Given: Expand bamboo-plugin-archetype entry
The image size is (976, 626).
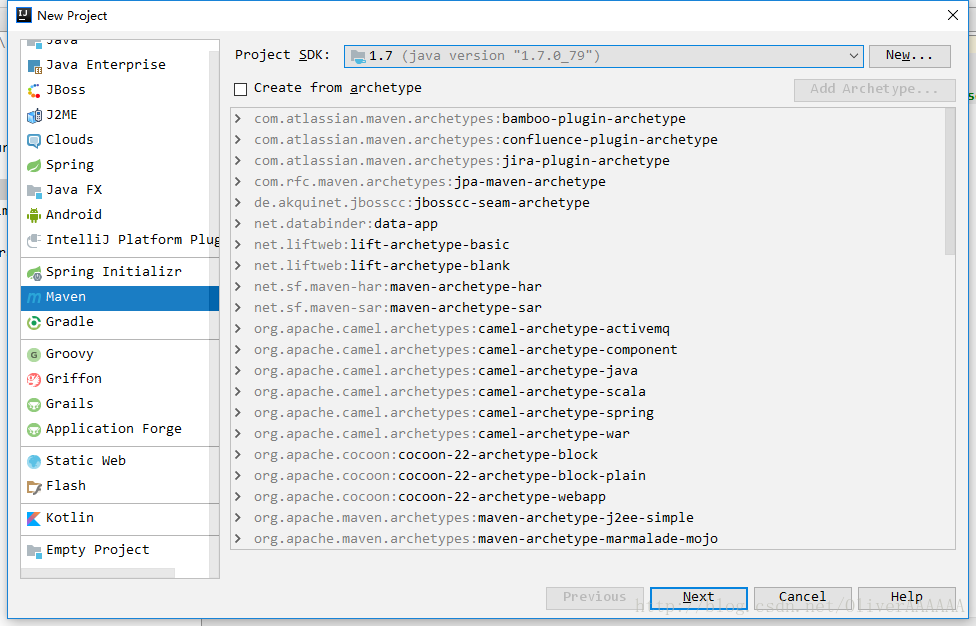Looking at the screenshot, I should click(x=238, y=118).
